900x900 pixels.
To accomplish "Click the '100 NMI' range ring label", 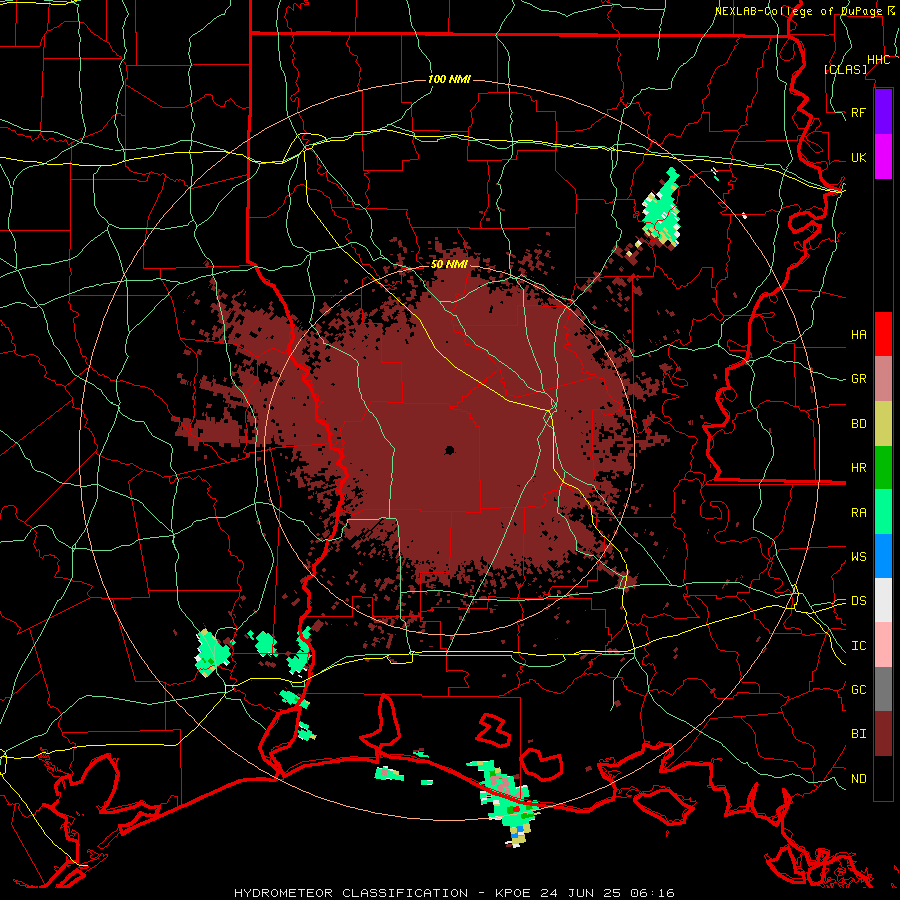I will [x=449, y=79].
